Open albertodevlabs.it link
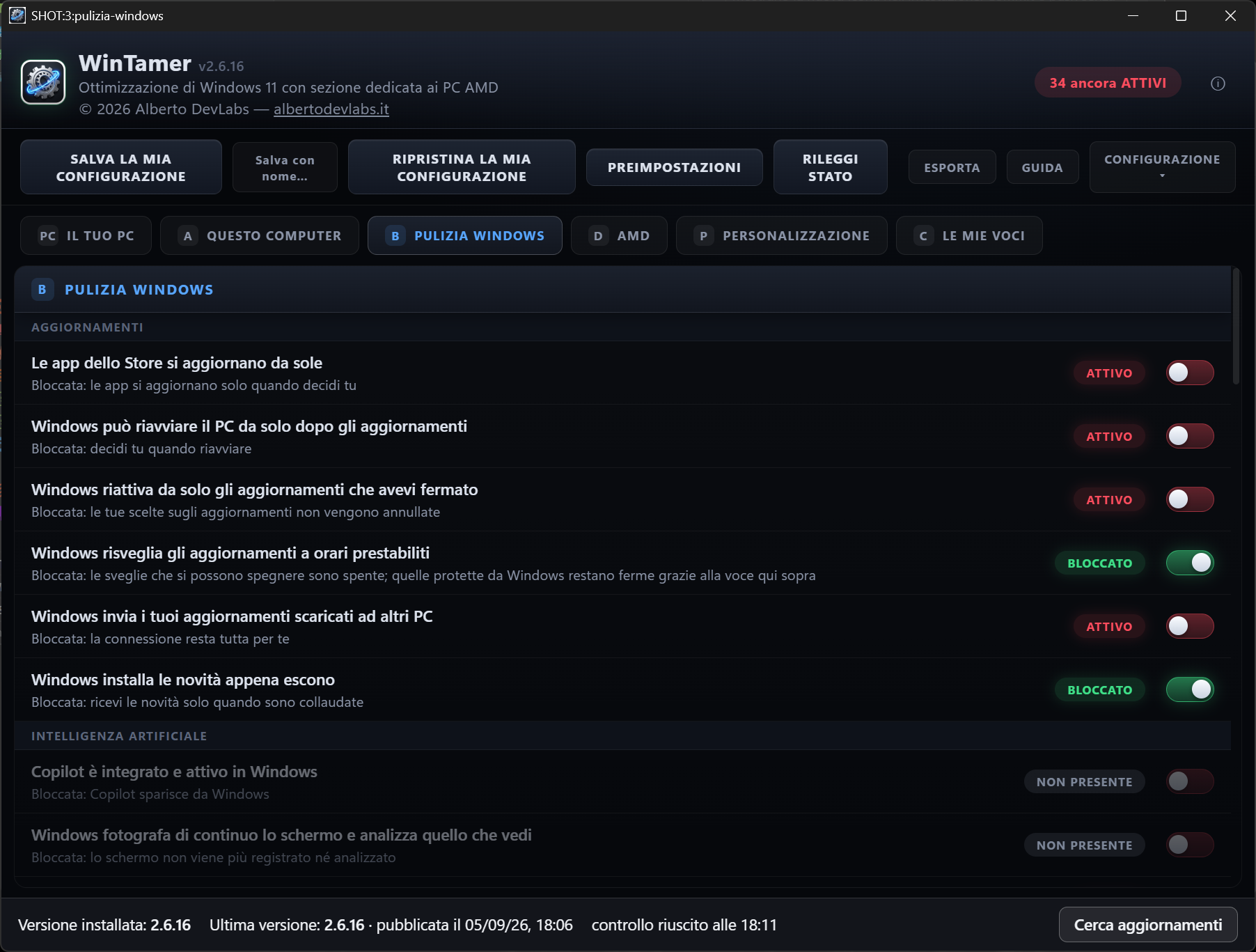1256x952 pixels. pyautogui.click(x=331, y=109)
